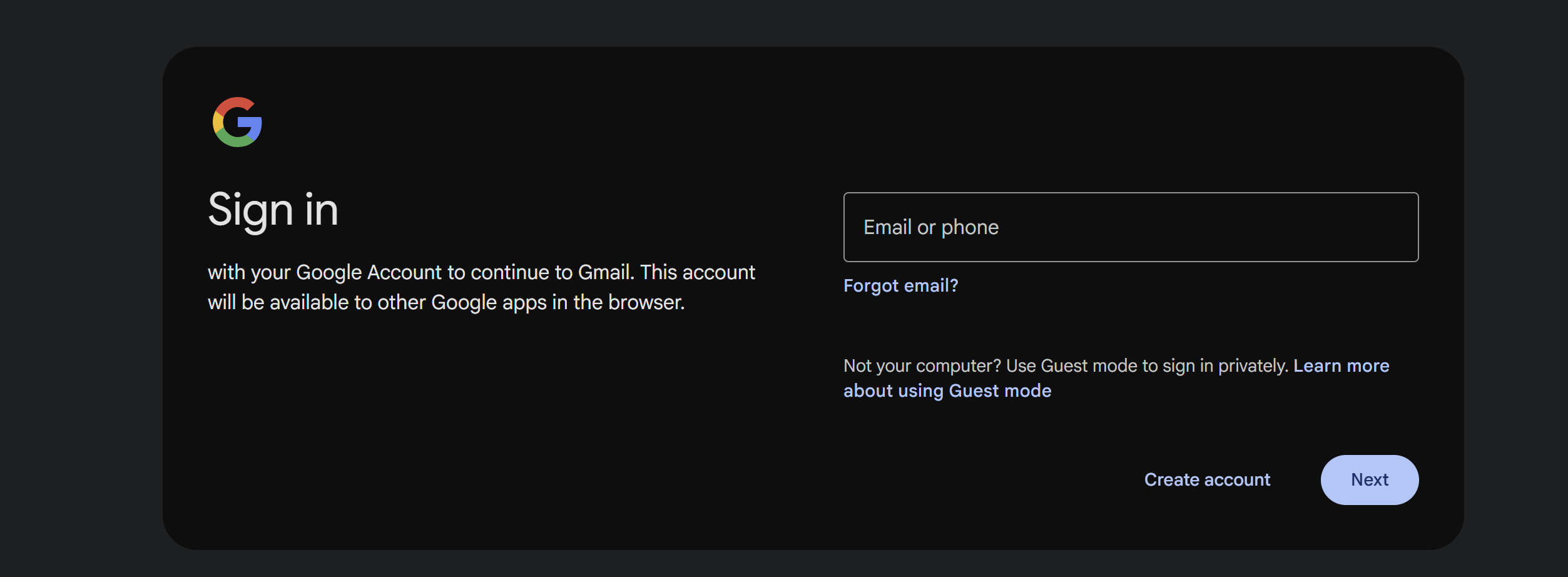
Task: Click the Google brand mark above Sign in
Action: pos(238,123)
